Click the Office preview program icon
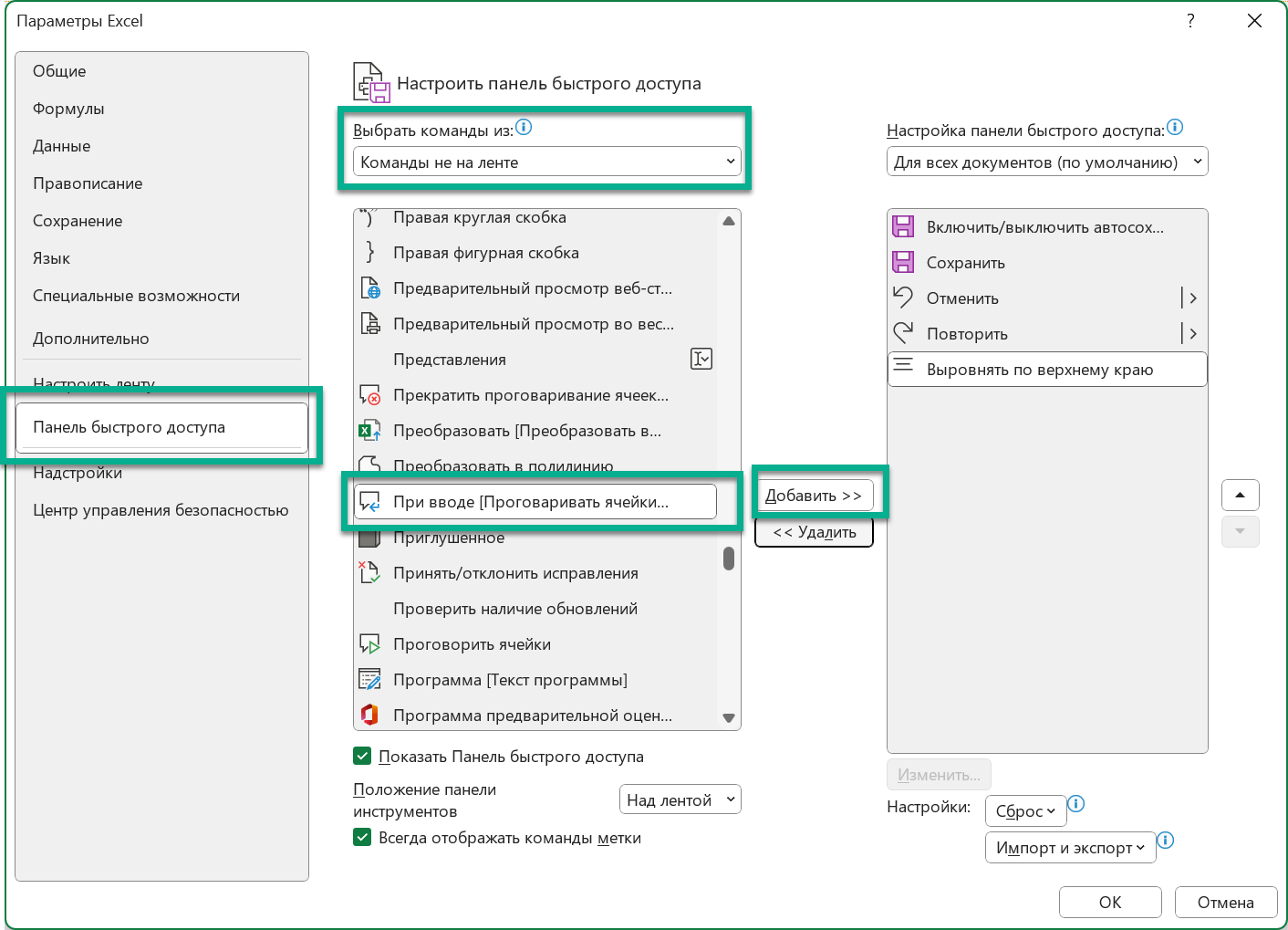This screenshot has width=1288, height=930. click(369, 716)
